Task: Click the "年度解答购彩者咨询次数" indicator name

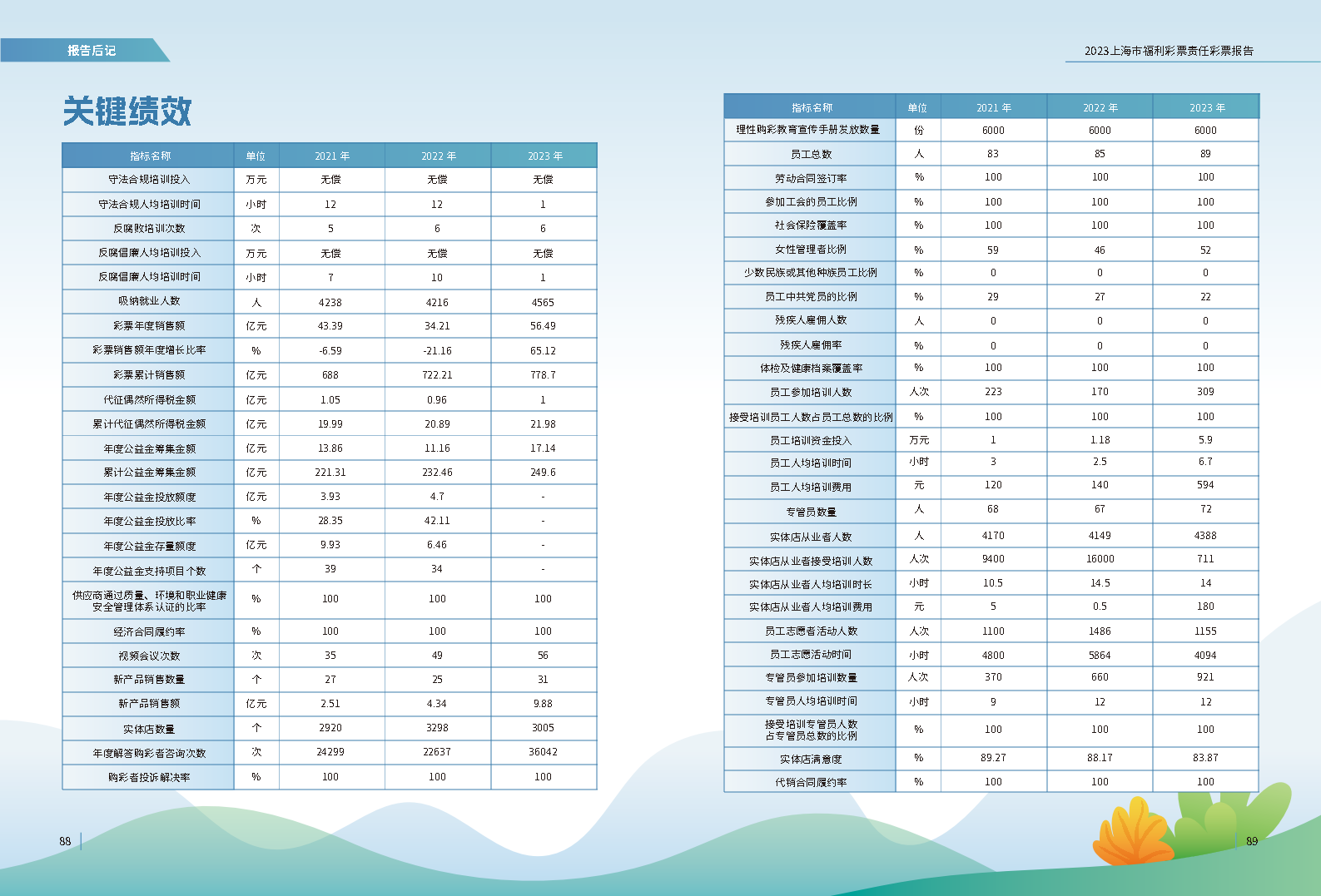Action: [149, 754]
